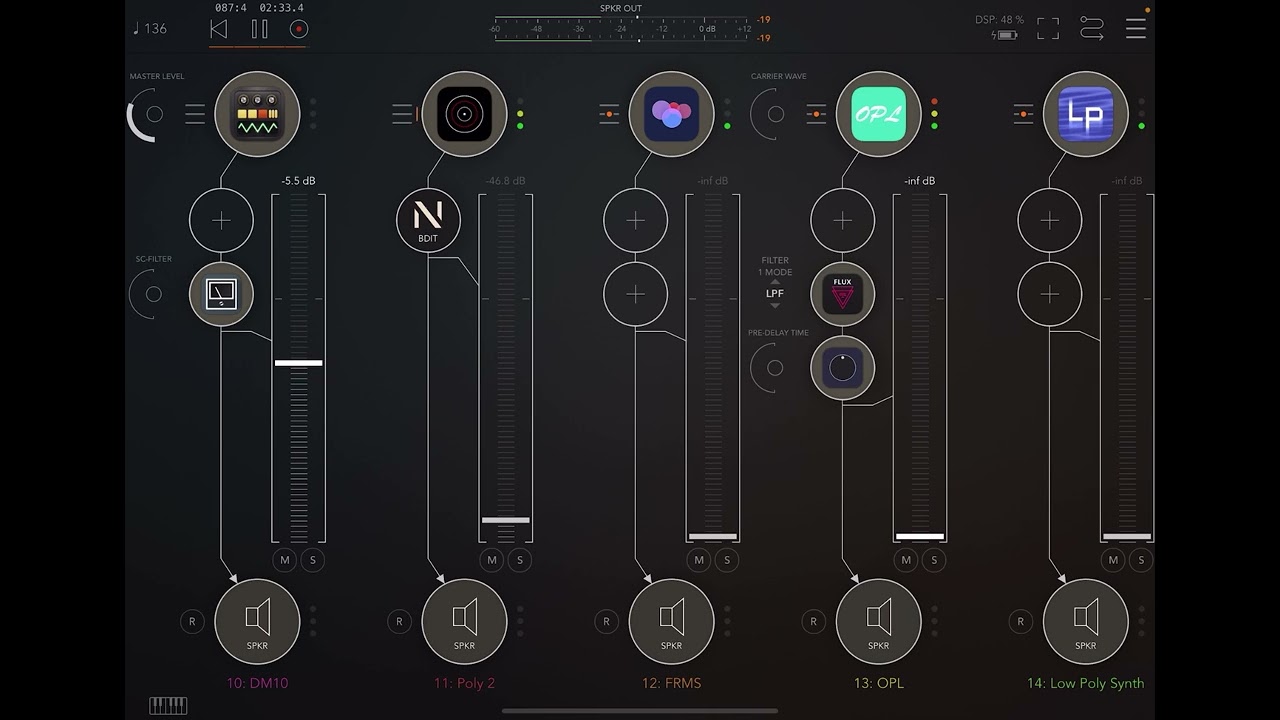1280x720 pixels.
Task: Toggle R button on FRMS output
Action: (606, 621)
